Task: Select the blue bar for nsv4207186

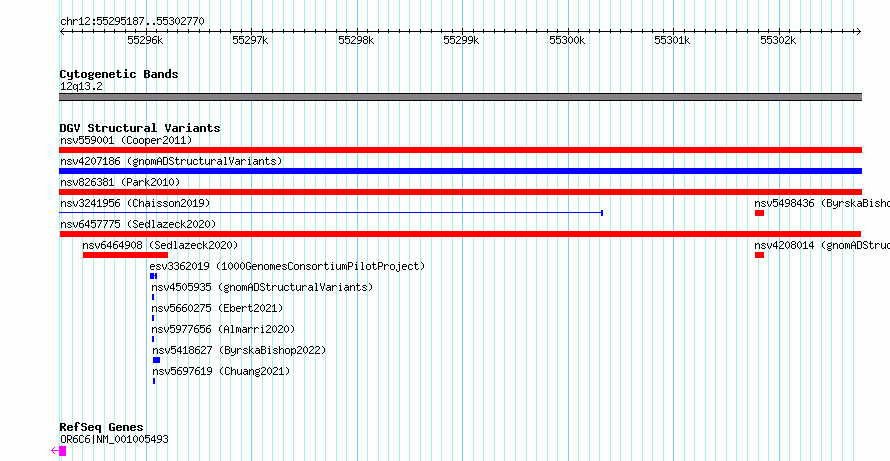Action: point(460,171)
